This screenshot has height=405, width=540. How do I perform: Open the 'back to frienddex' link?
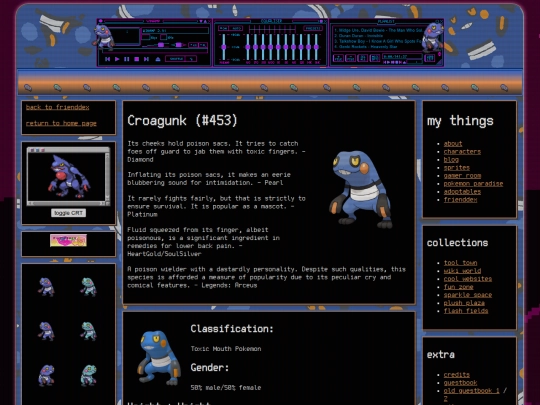click(58, 107)
